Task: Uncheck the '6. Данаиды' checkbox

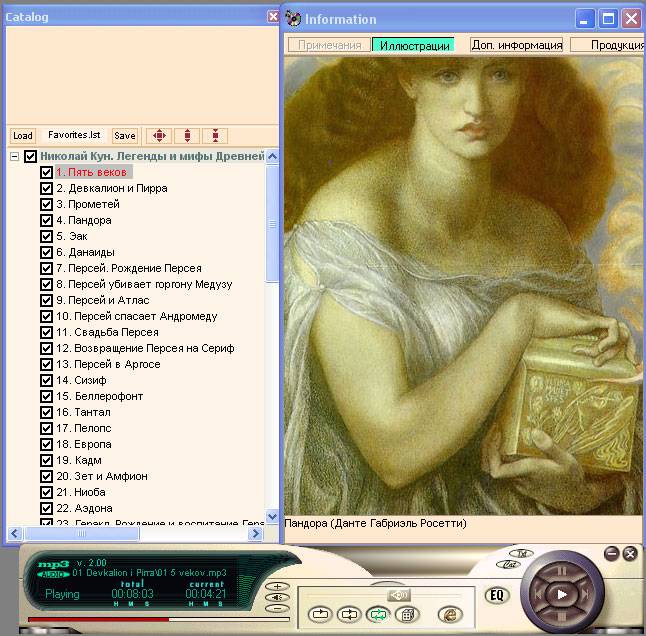Action: [x=47, y=252]
